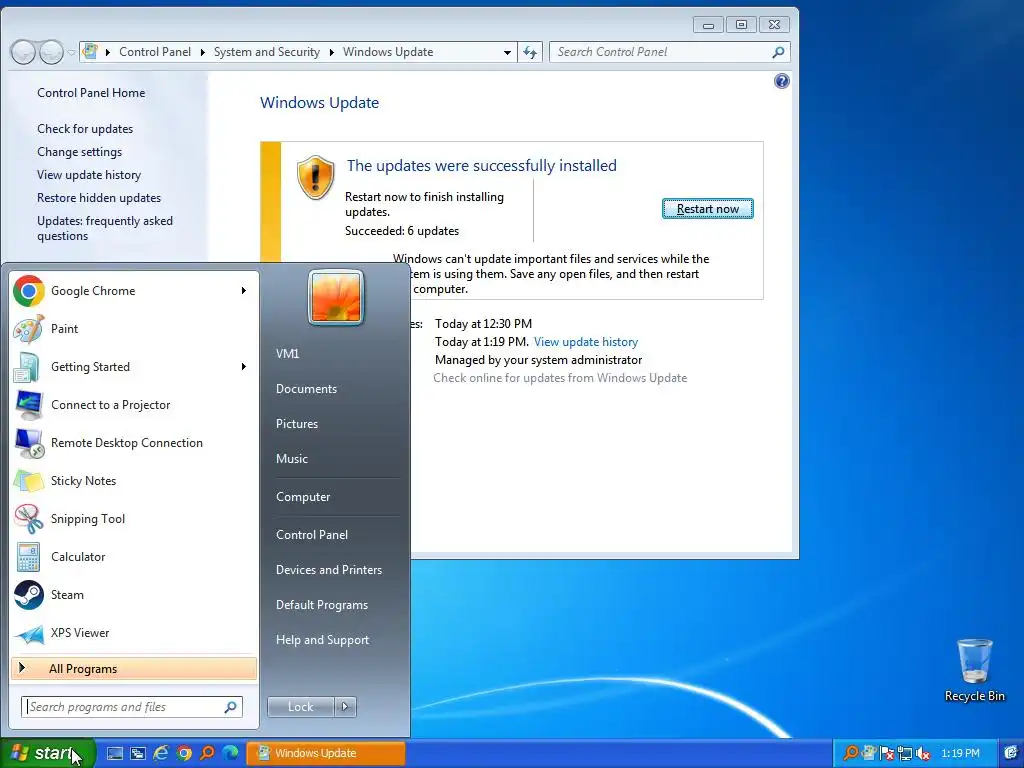Expand All Programs in the Start menu

(x=134, y=668)
